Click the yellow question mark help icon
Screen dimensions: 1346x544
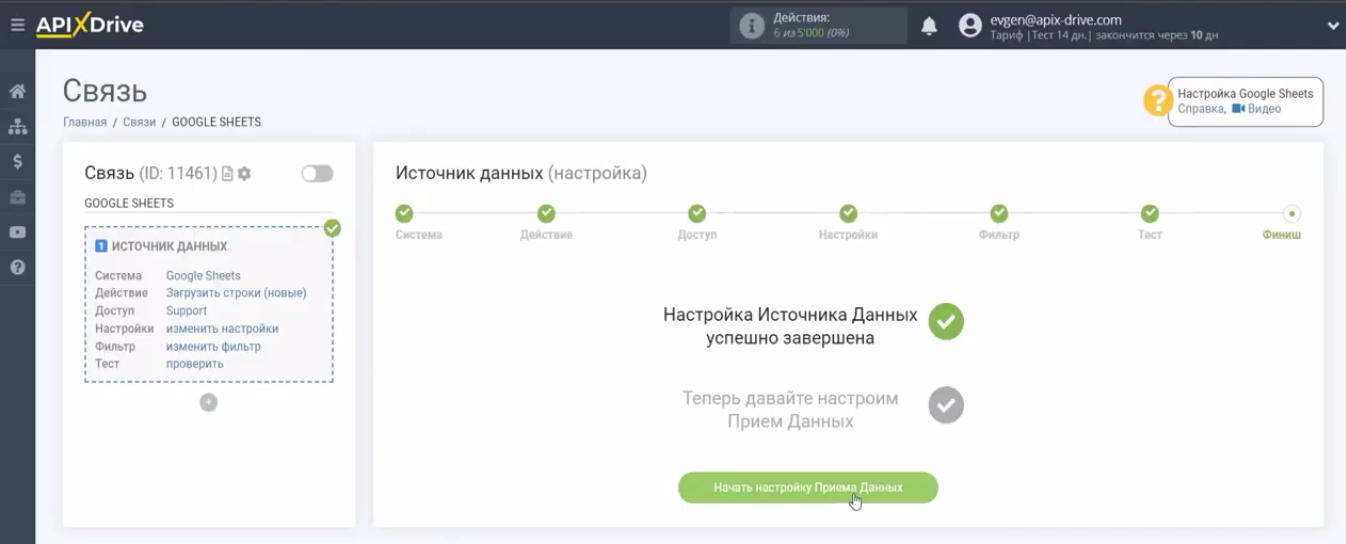click(1158, 100)
